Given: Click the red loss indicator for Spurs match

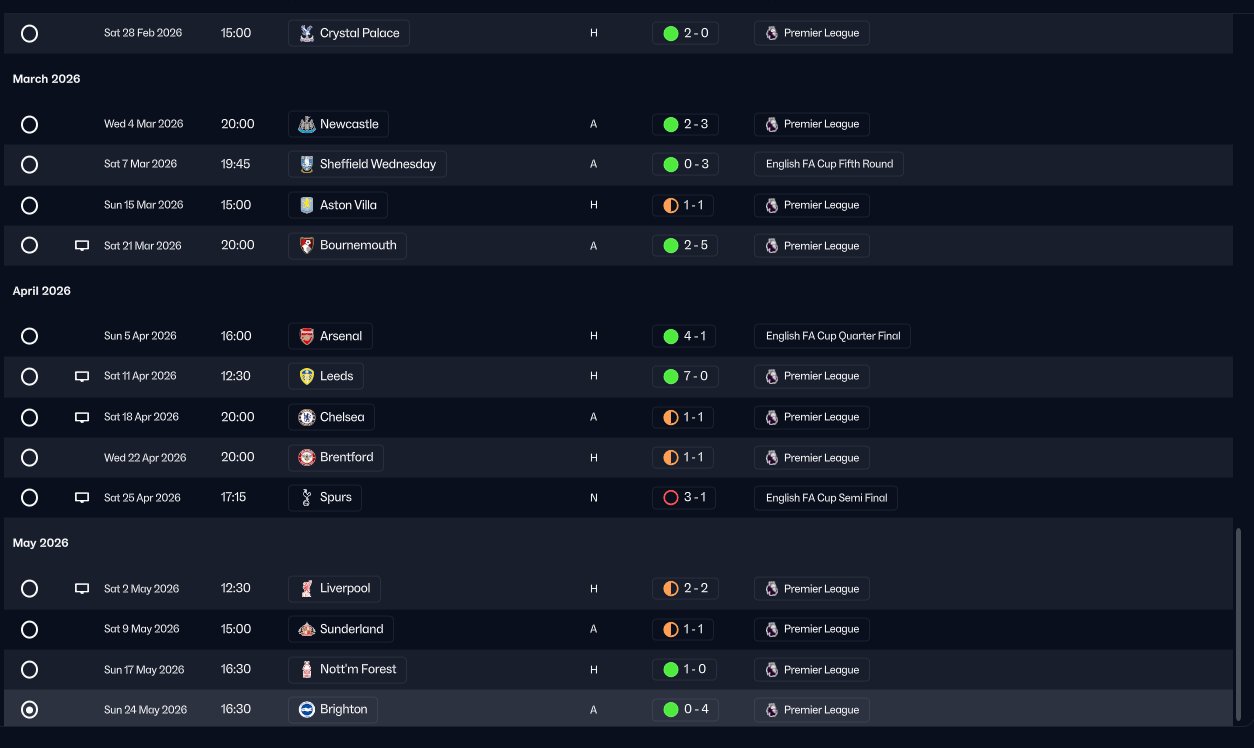Looking at the screenshot, I should click(671, 498).
